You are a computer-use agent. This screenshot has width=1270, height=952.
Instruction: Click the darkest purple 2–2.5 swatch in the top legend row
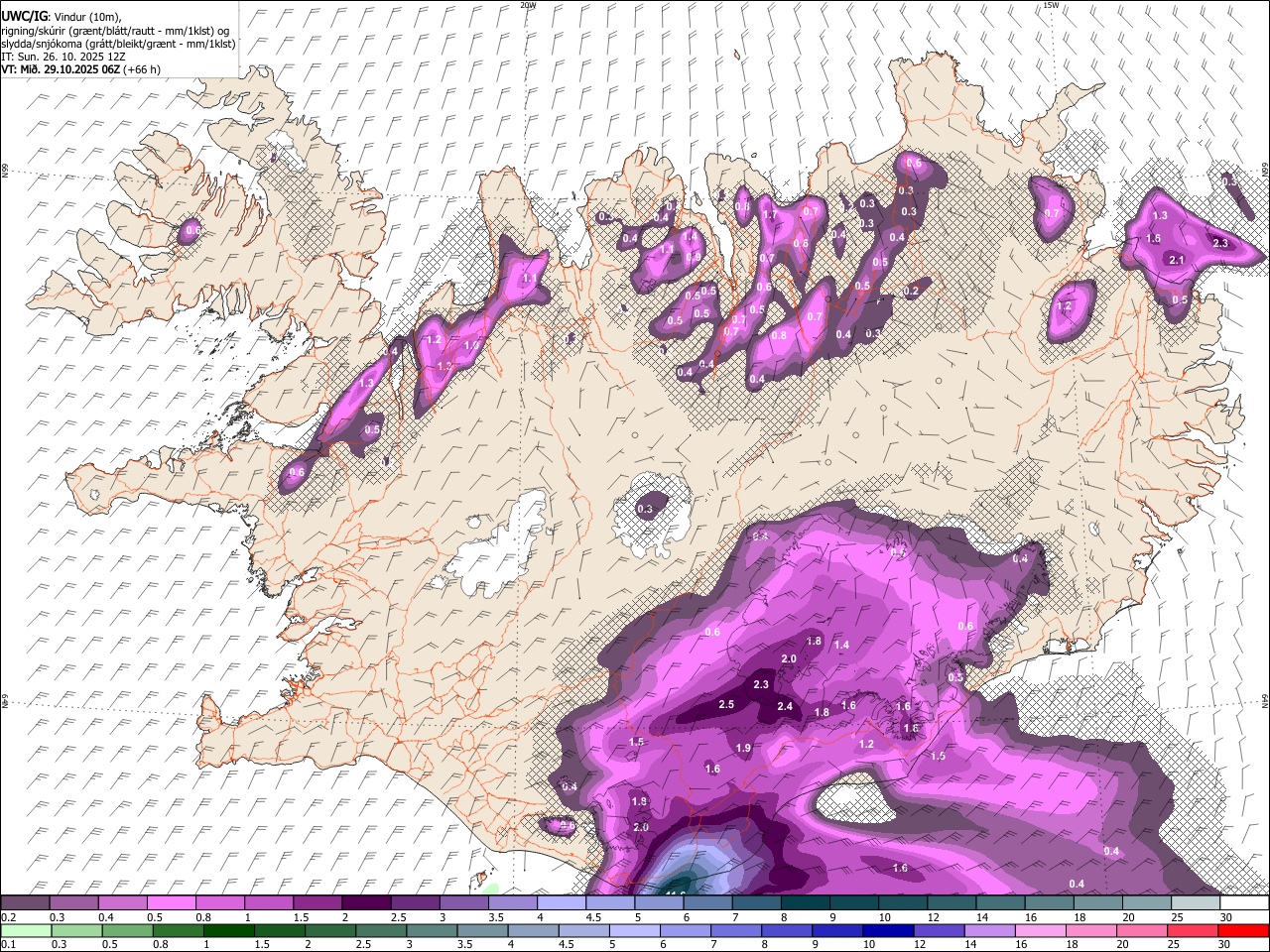[366, 902]
